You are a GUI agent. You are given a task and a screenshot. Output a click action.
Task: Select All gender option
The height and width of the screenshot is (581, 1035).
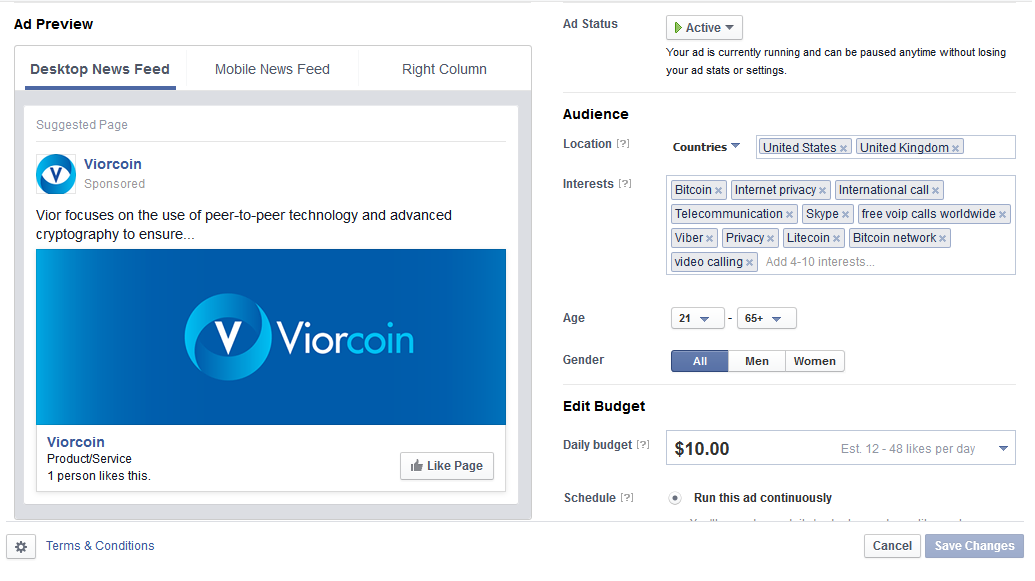tap(700, 361)
